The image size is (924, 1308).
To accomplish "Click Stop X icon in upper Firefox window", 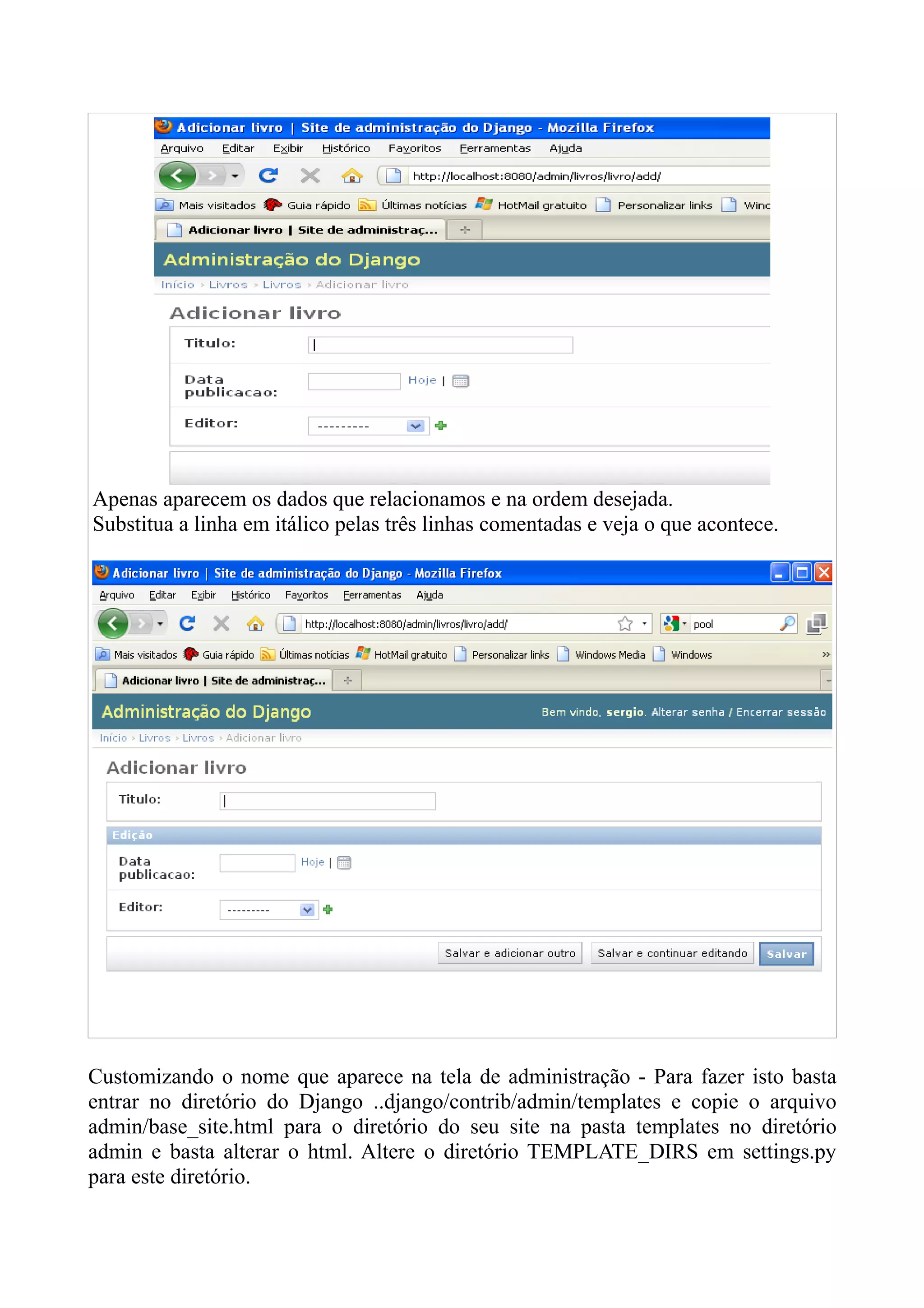I will pyautogui.click(x=310, y=176).
